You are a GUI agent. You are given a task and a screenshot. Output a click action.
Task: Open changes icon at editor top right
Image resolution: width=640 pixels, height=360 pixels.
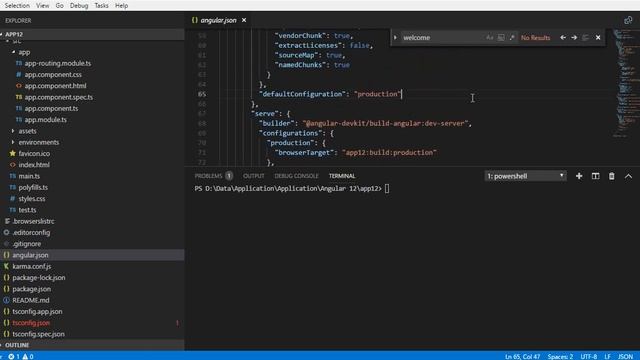point(628,20)
